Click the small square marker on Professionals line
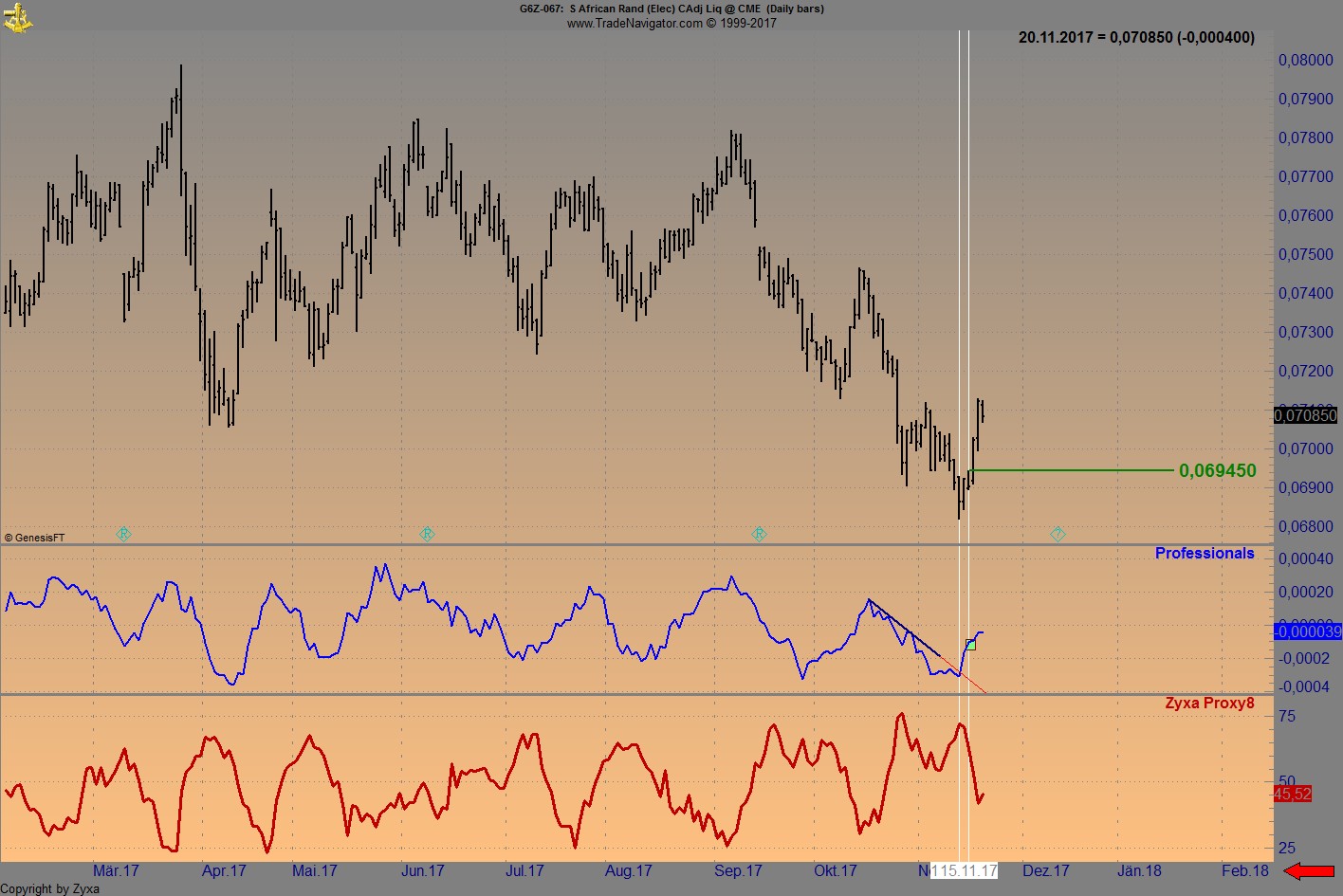The height and width of the screenshot is (896, 1343). point(969,643)
